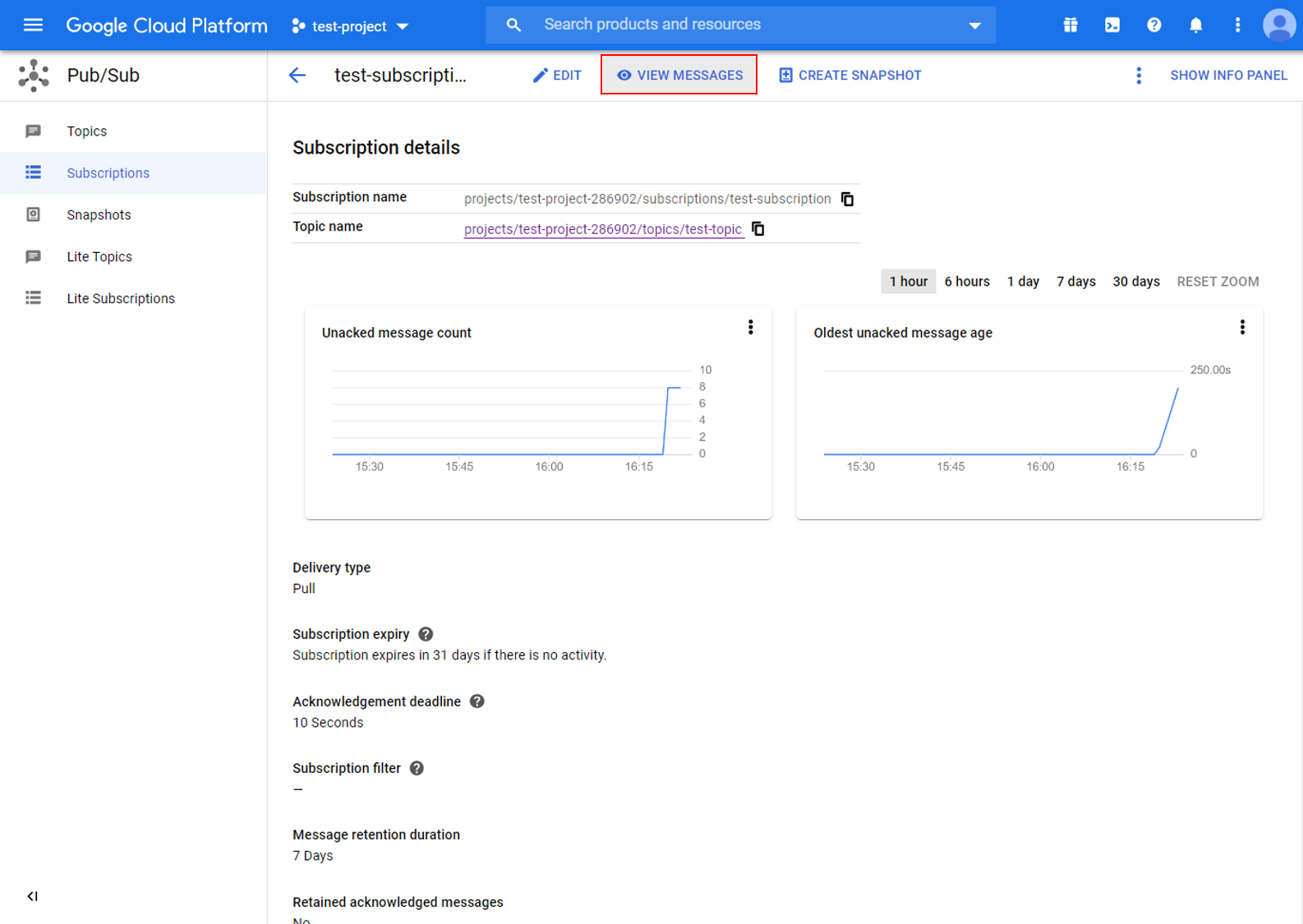Open Lite Subscriptions in the sidebar
1303x924 pixels.
click(133, 299)
